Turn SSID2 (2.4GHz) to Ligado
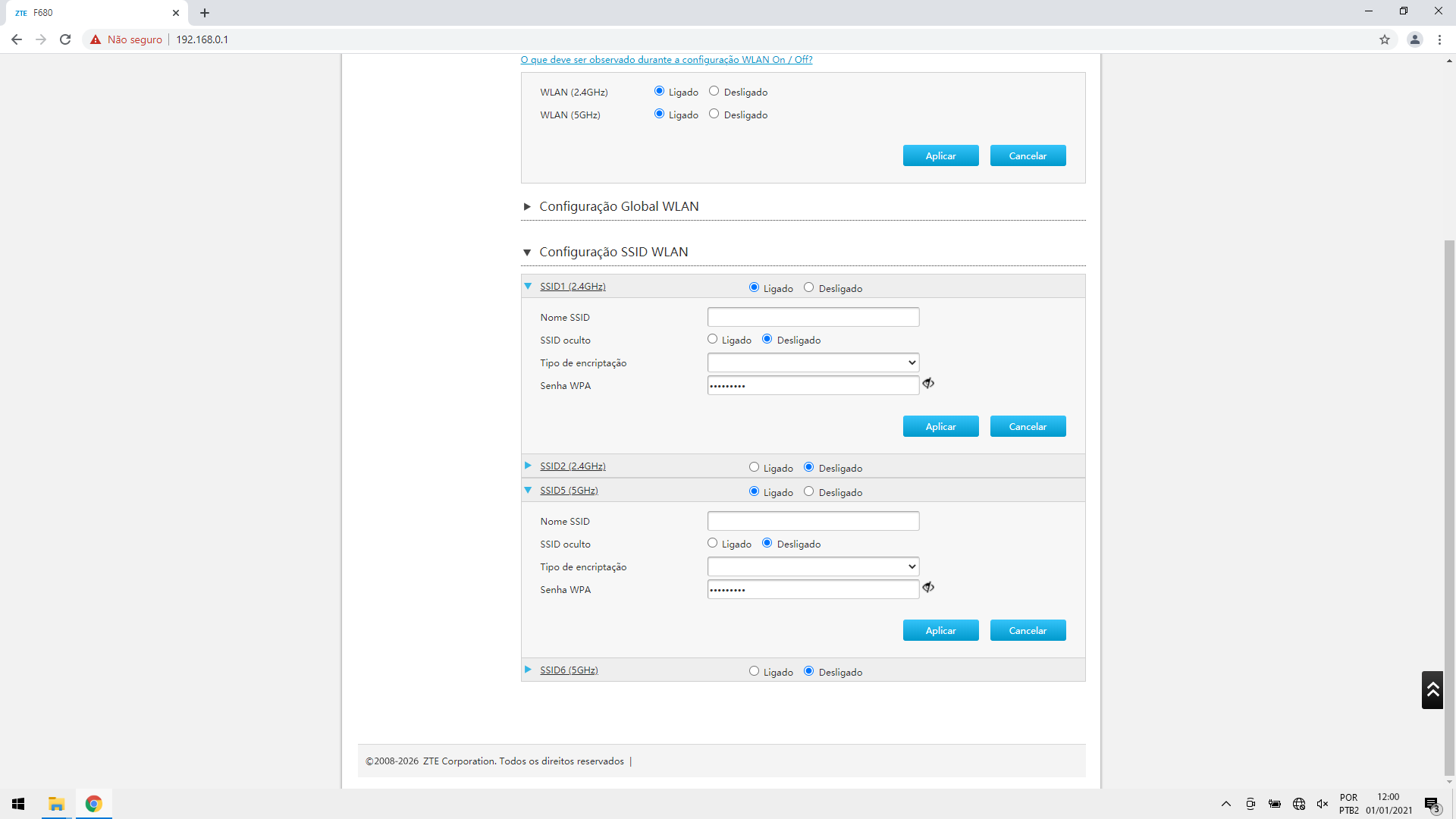Viewport: 1456px width, 819px height. pos(754,467)
